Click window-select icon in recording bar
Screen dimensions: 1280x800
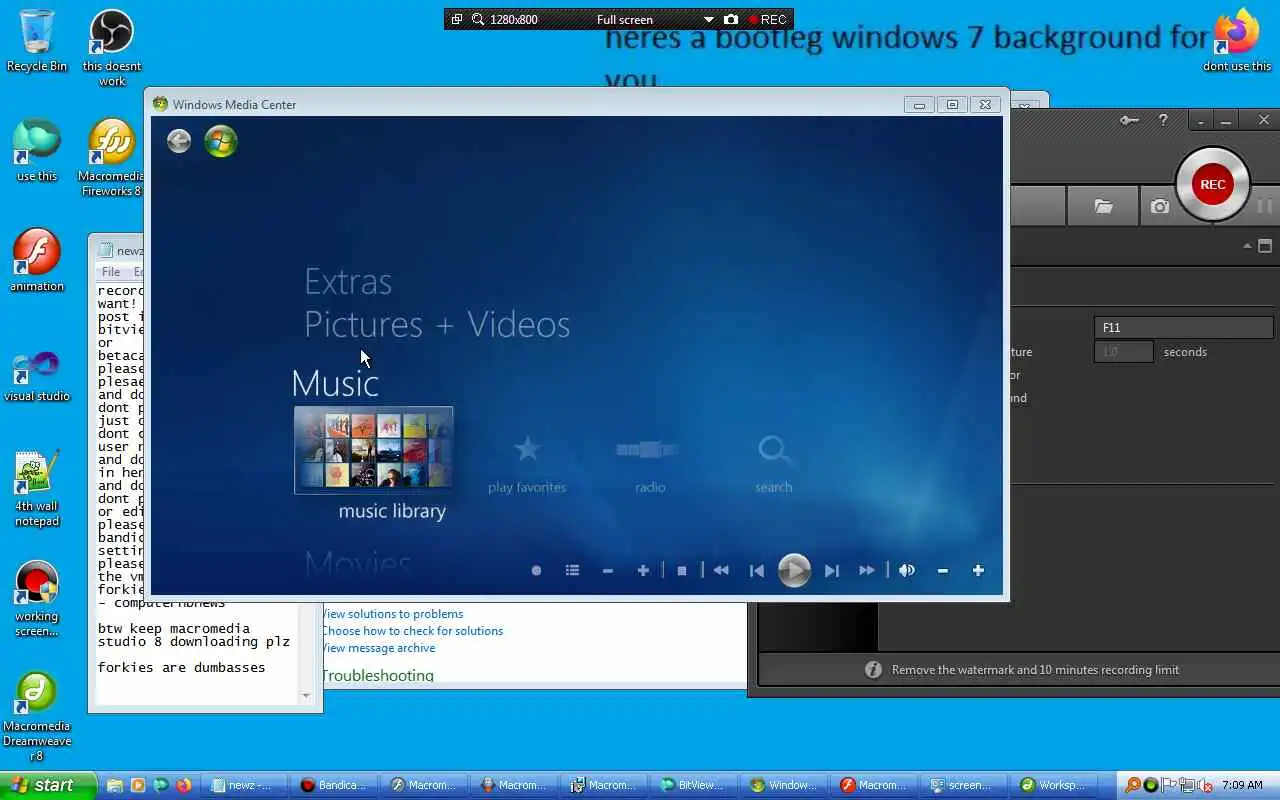pyautogui.click(x=456, y=19)
